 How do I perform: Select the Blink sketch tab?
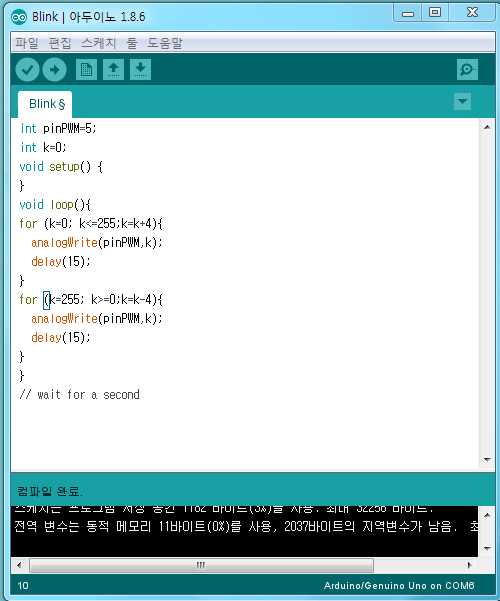click(x=45, y=104)
